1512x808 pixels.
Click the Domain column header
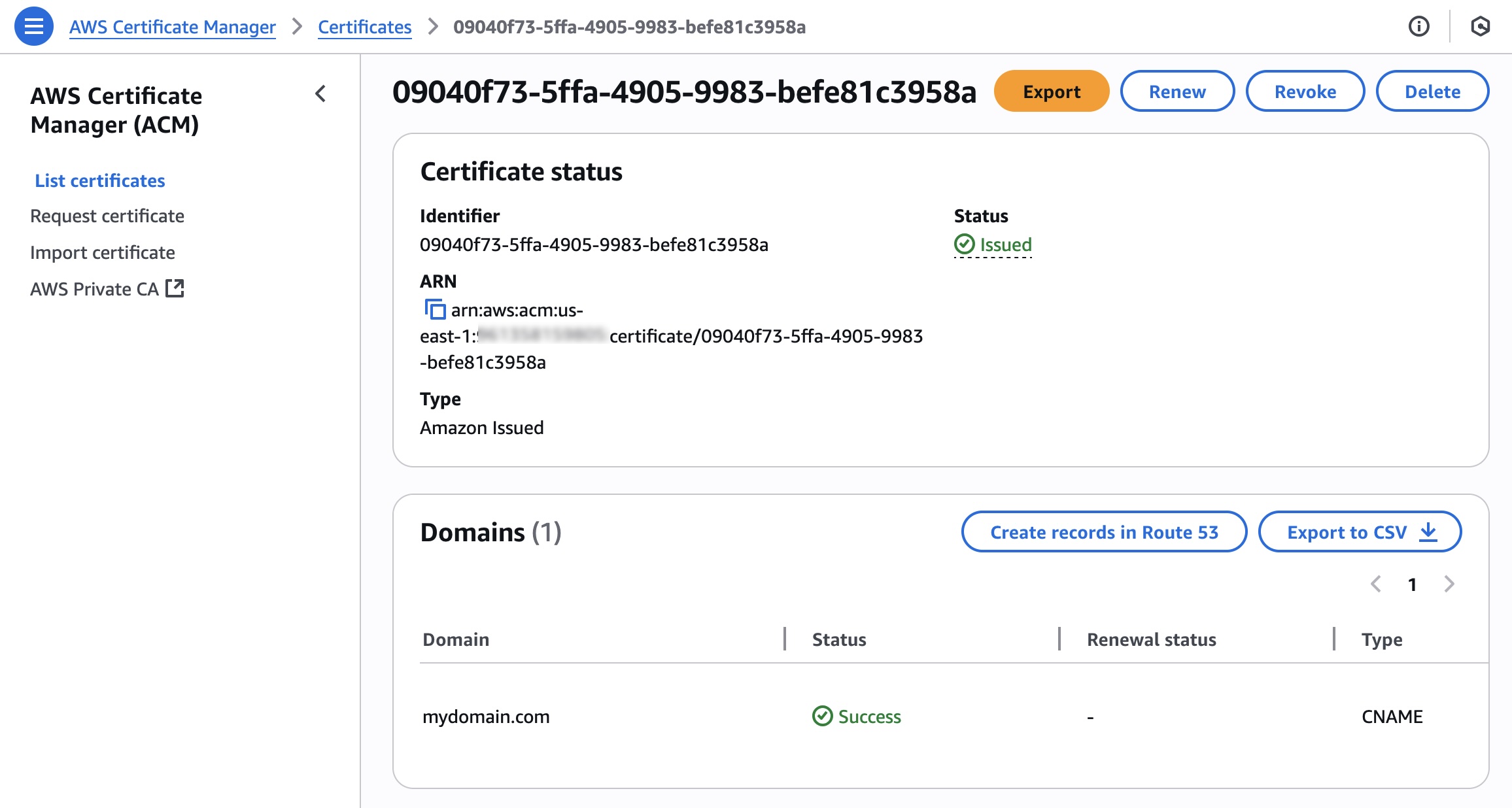click(456, 639)
